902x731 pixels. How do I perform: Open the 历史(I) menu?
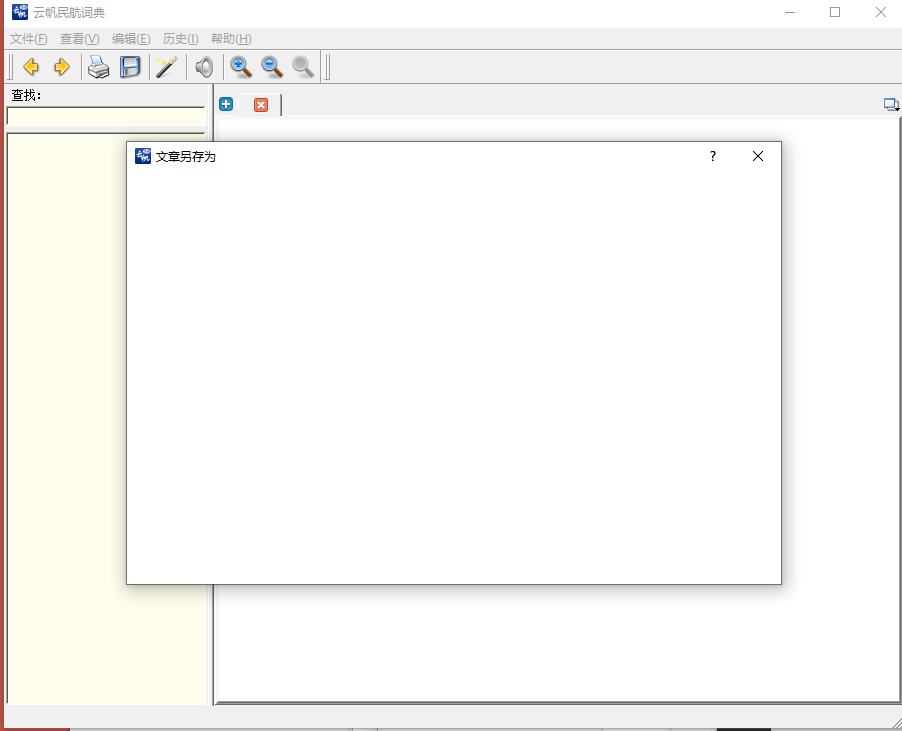[x=181, y=39]
